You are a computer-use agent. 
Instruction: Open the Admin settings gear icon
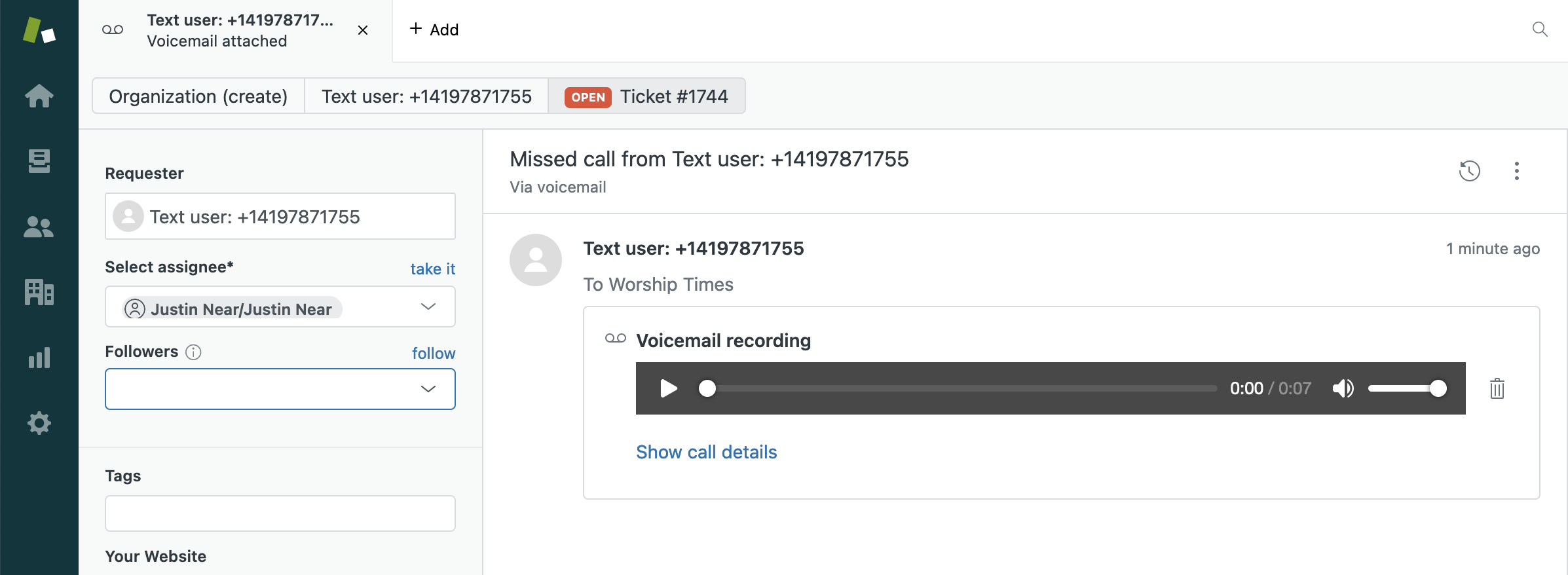click(x=39, y=423)
